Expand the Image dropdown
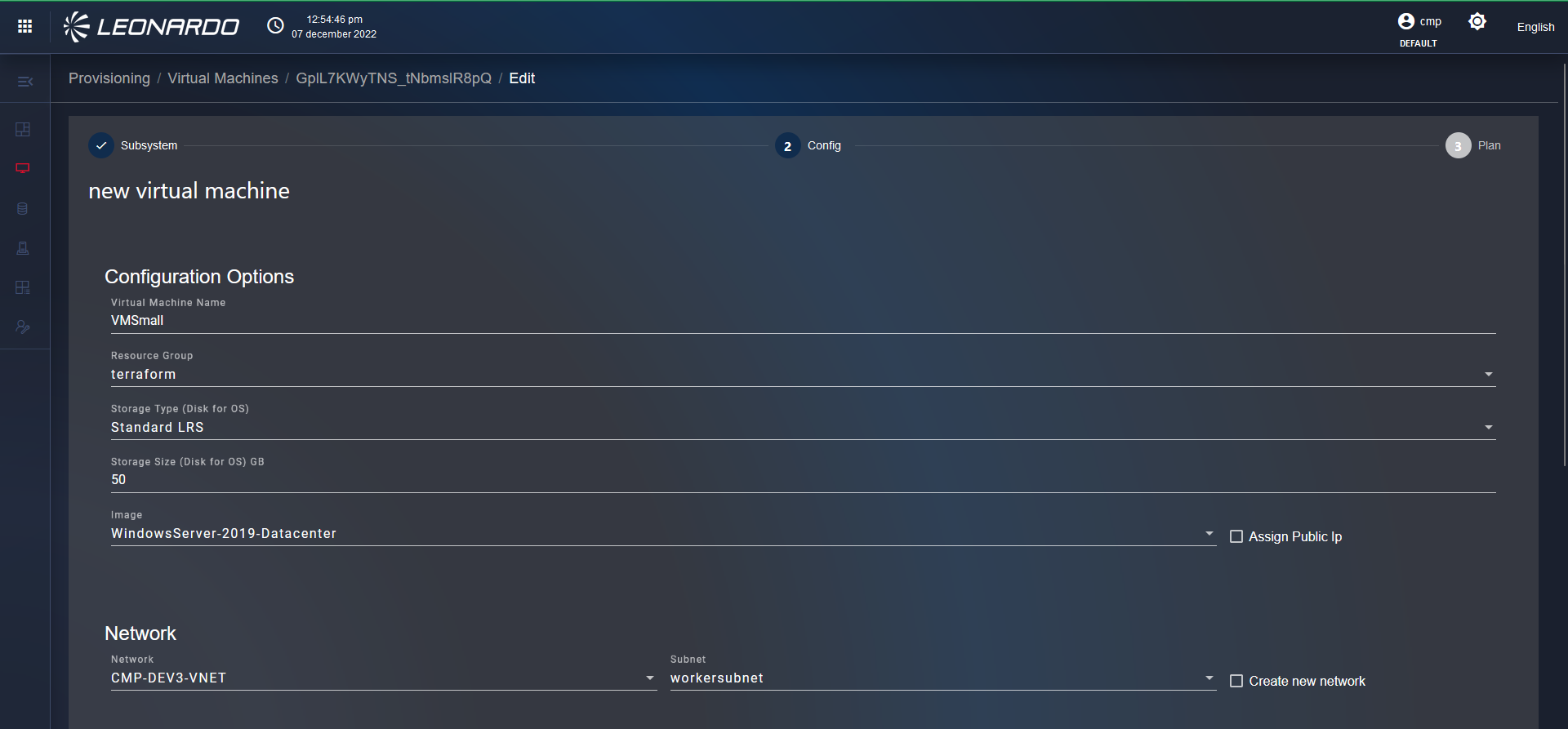1568x729 pixels. 1209,534
